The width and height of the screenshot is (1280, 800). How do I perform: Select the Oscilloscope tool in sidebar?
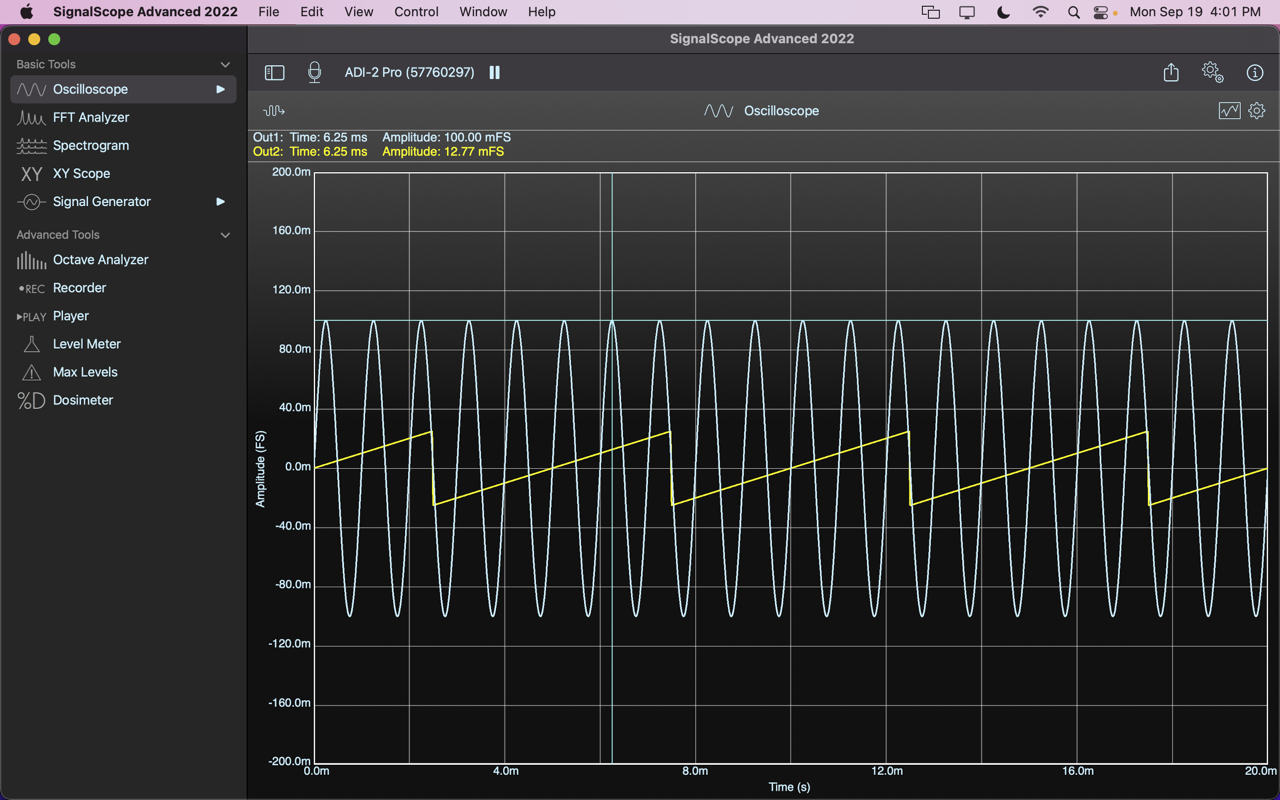point(123,89)
